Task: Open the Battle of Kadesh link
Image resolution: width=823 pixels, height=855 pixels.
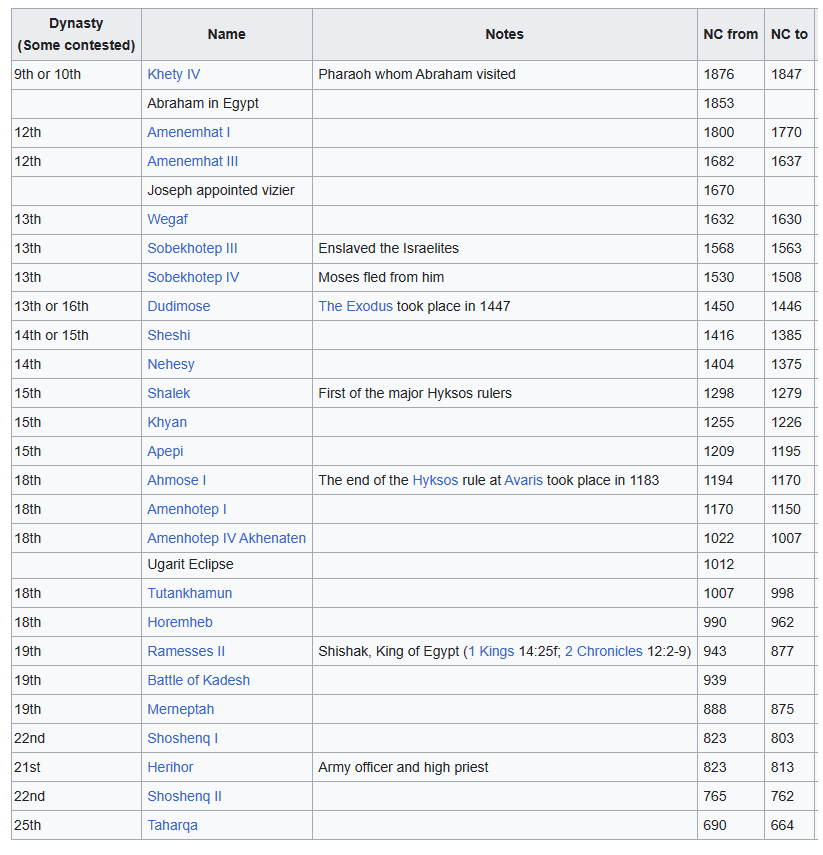Action: tap(199, 680)
